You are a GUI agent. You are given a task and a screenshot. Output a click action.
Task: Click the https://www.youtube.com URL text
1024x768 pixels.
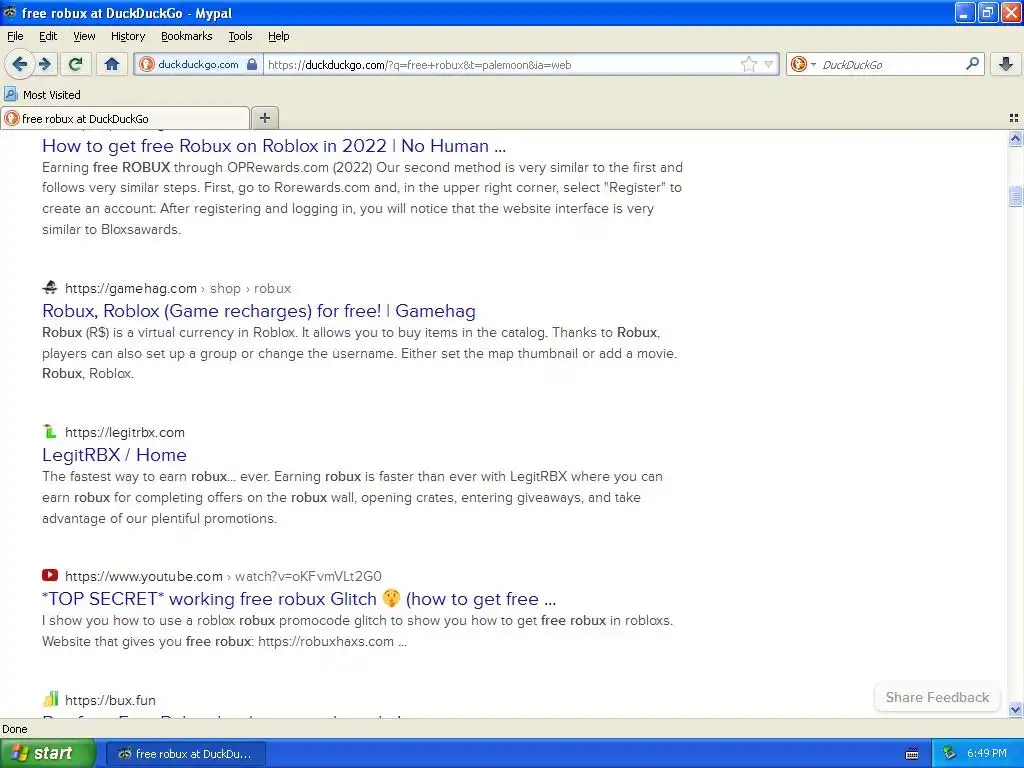click(144, 576)
